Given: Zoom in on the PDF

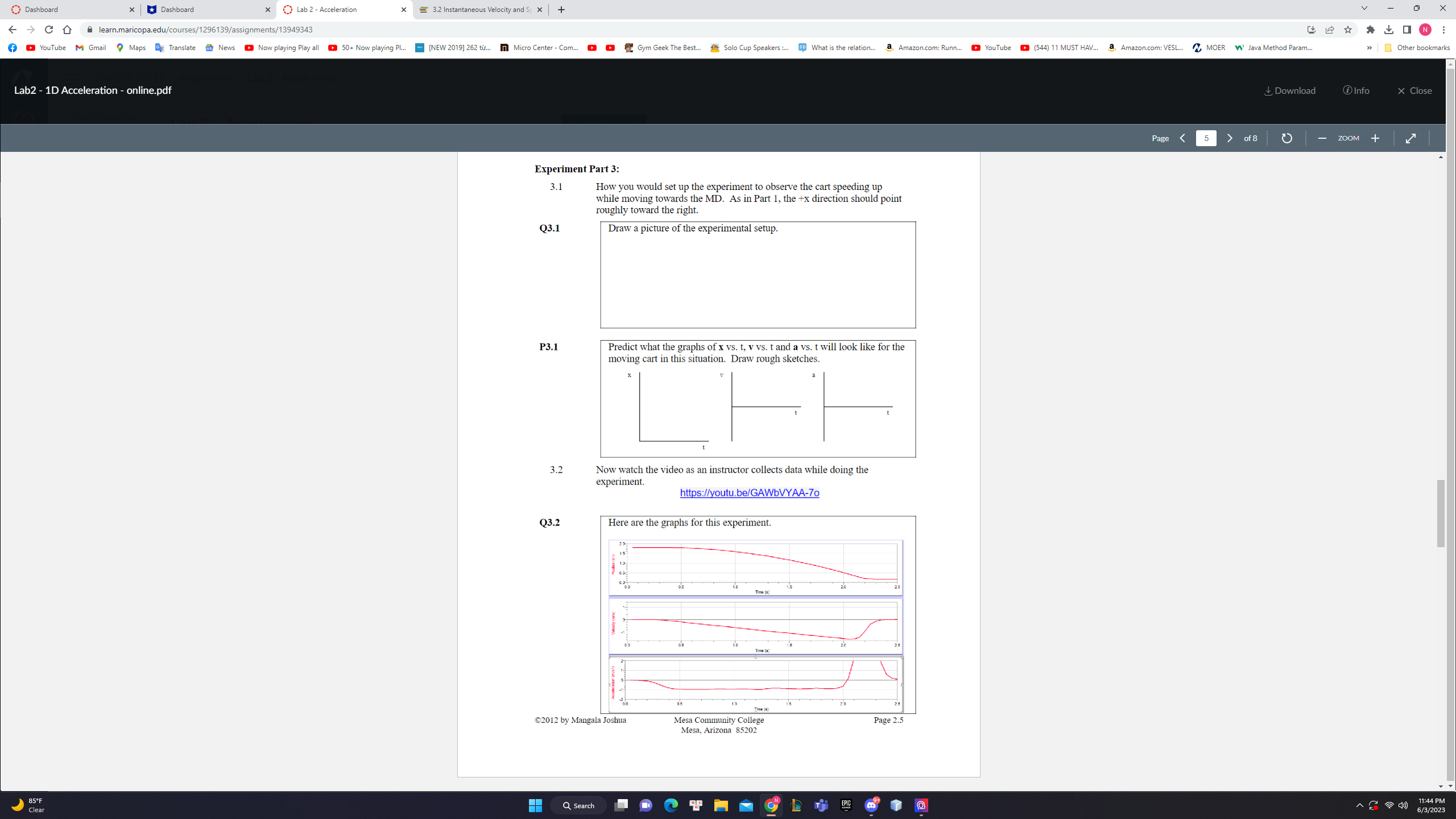Looking at the screenshot, I should point(1375,138).
